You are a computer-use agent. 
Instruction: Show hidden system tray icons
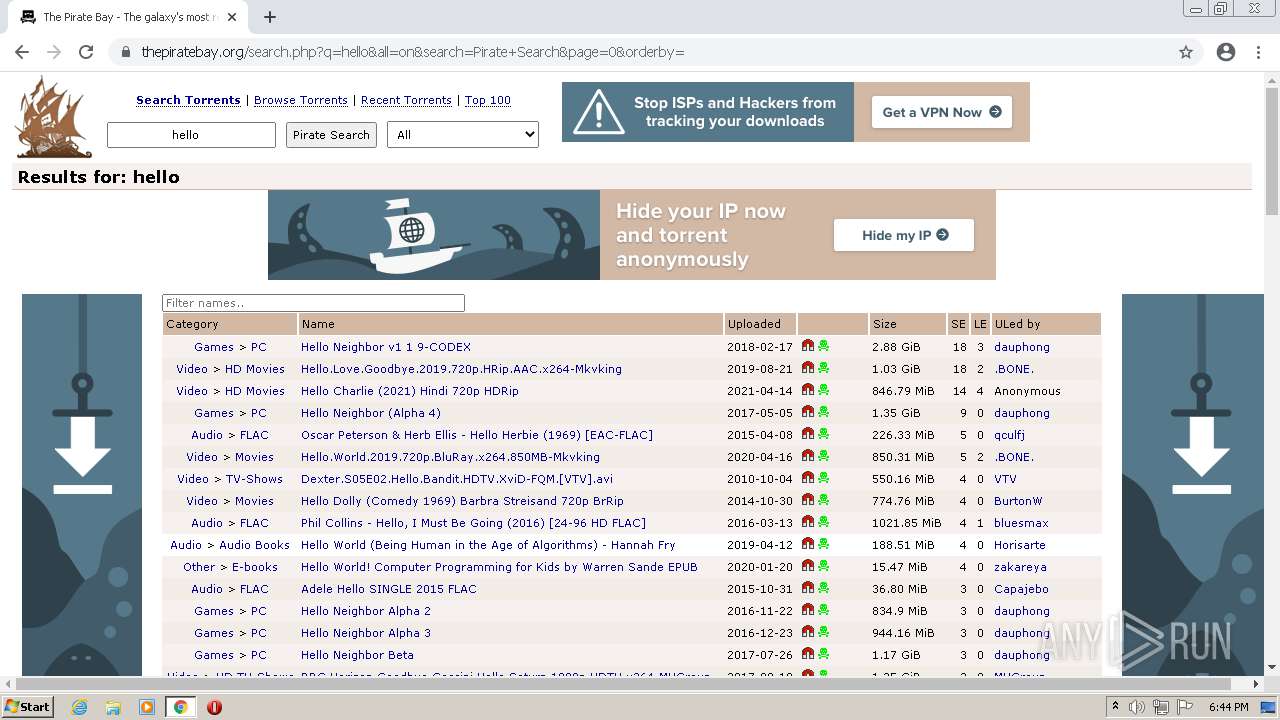1115,707
